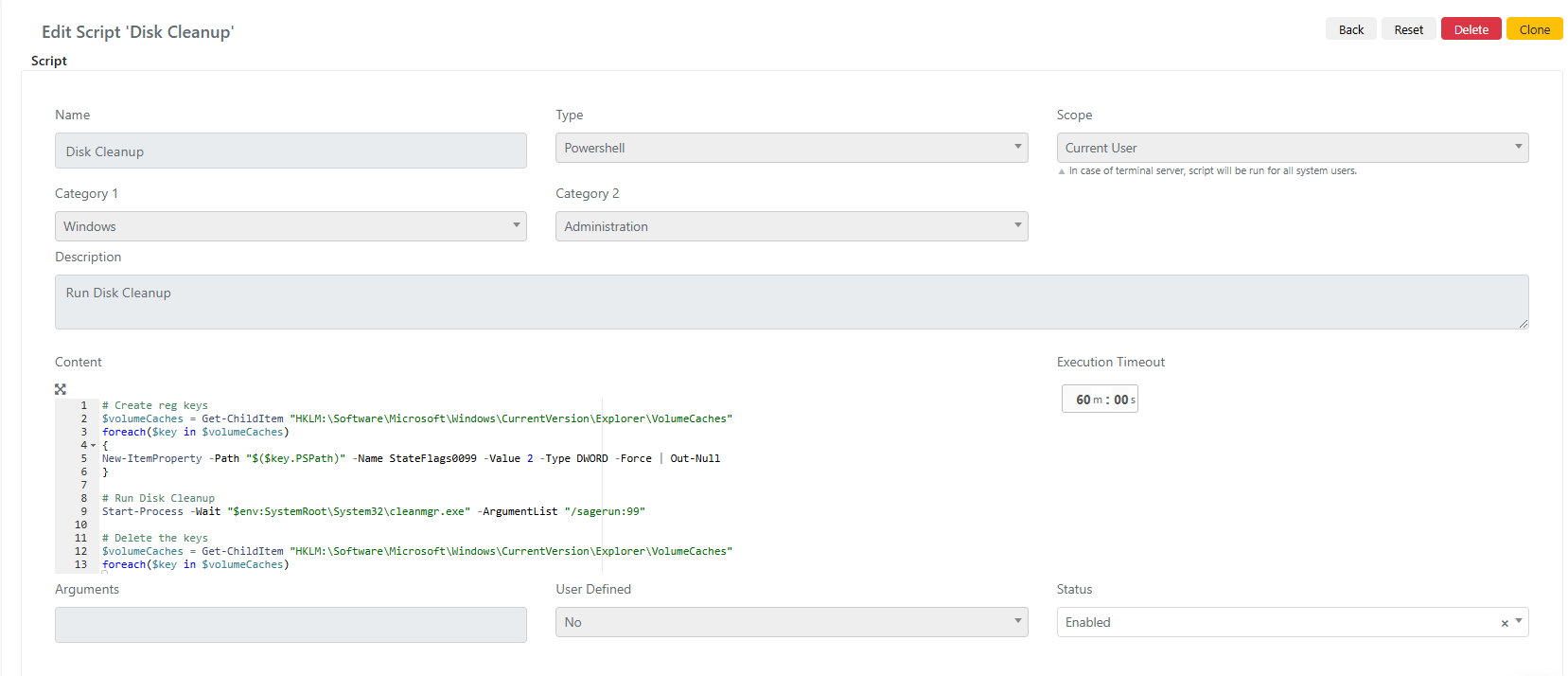This screenshot has height=676, width=1568.
Task: Click the Reset button
Action: click(1408, 29)
